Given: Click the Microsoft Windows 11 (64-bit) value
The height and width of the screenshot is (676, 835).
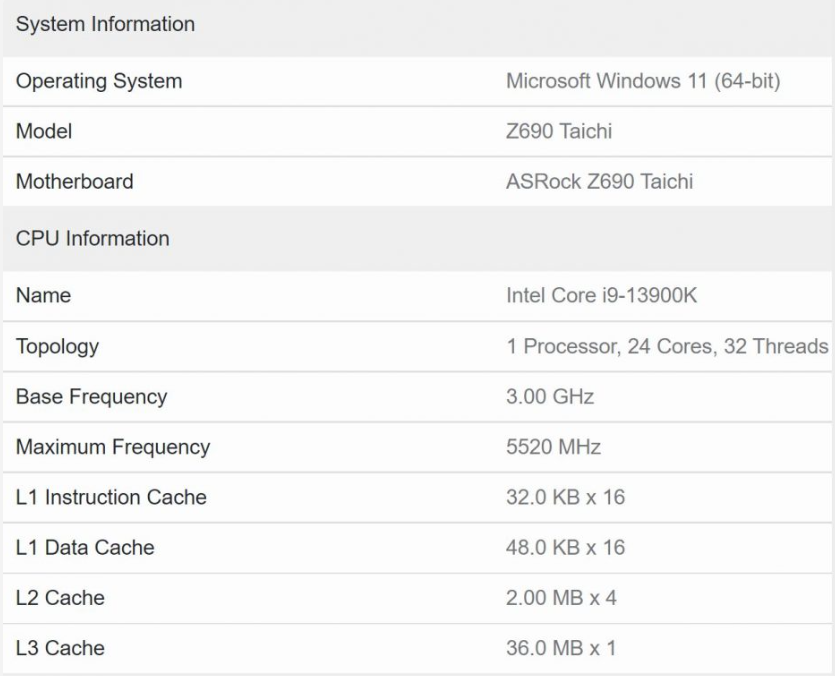Looking at the screenshot, I should pyautogui.click(x=643, y=82).
